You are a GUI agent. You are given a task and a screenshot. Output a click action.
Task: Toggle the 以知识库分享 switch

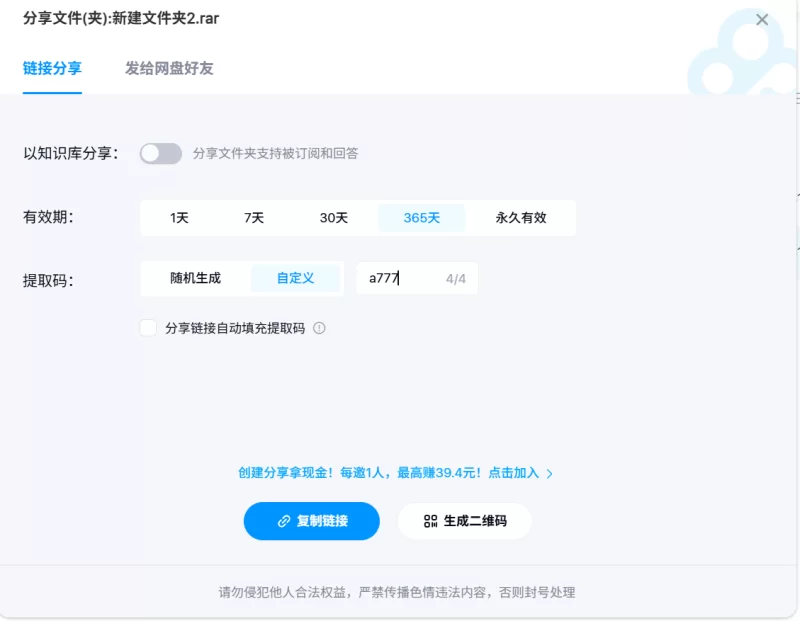click(x=161, y=154)
